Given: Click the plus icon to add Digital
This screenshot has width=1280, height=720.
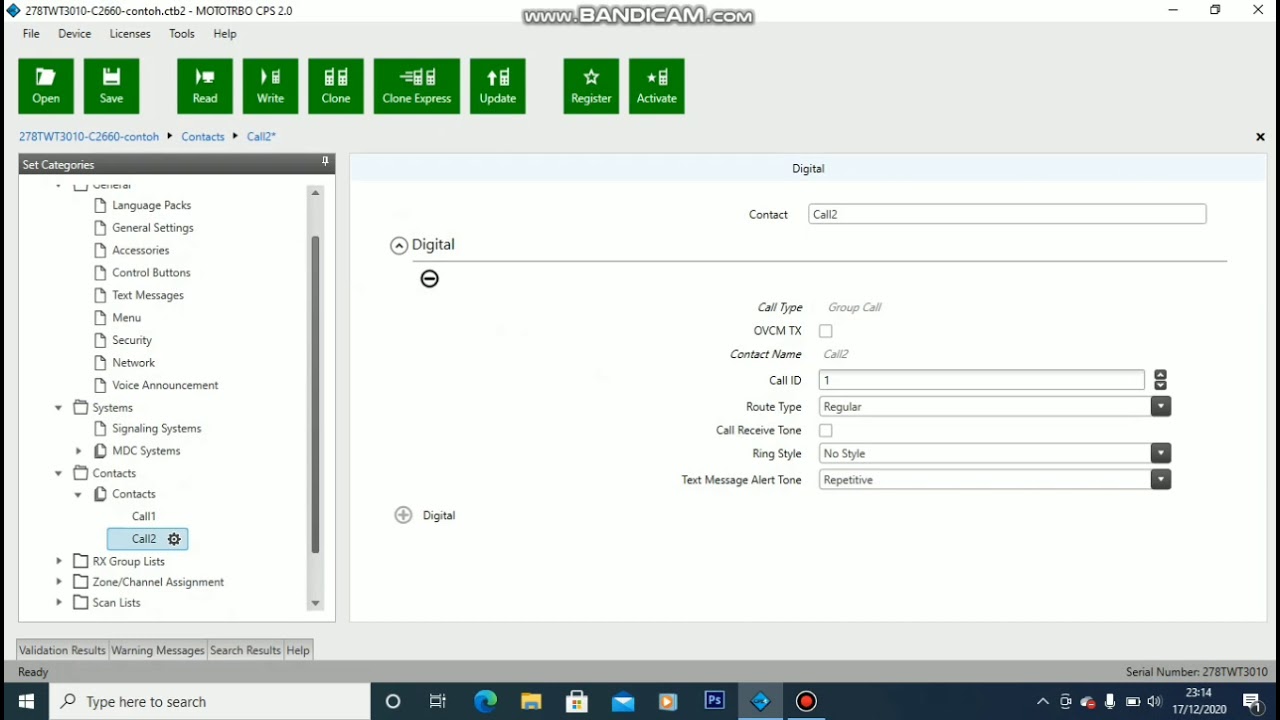Looking at the screenshot, I should [403, 515].
